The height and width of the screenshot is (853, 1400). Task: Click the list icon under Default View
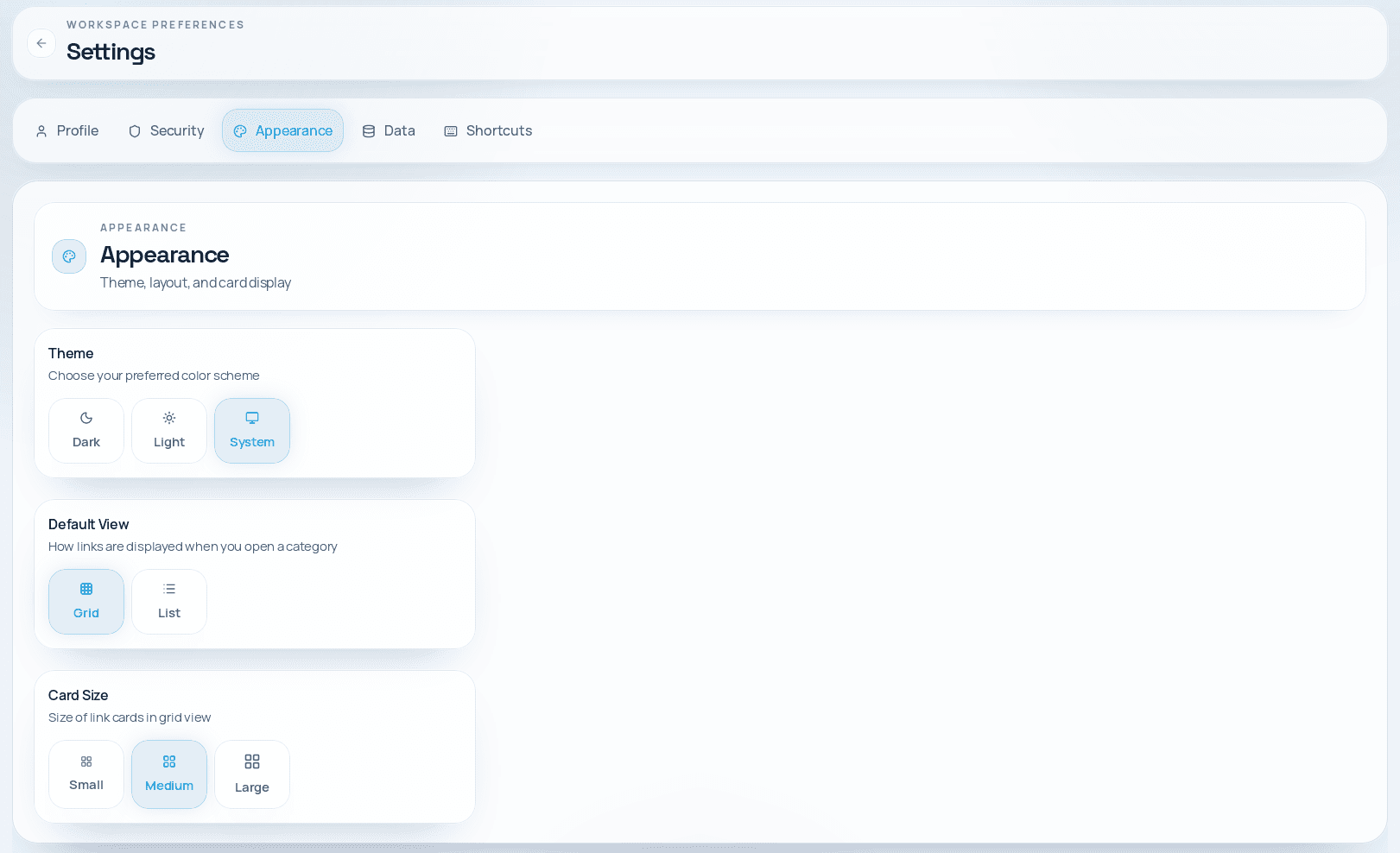[168, 588]
